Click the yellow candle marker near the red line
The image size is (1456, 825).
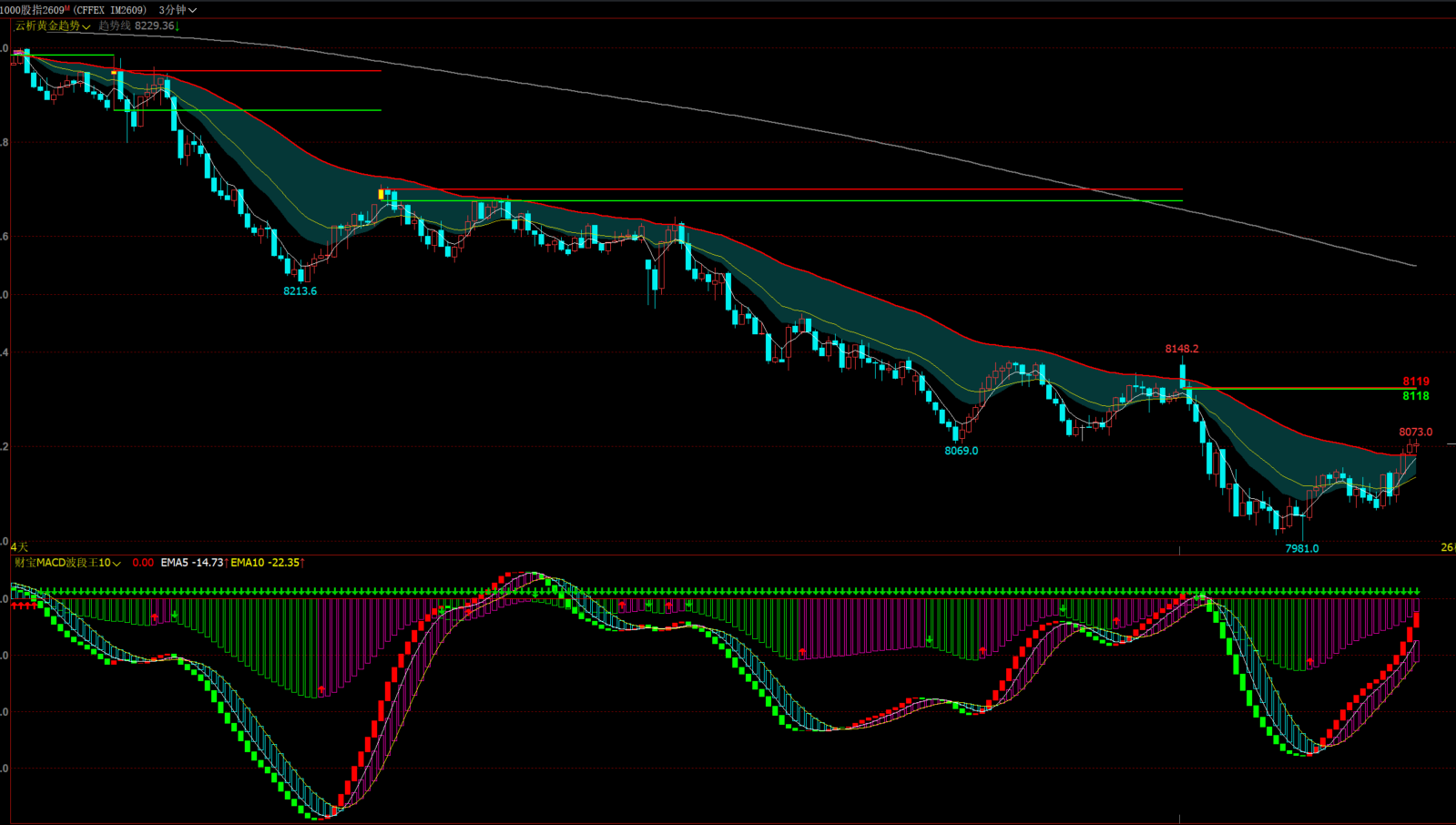[x=382, y=194]
